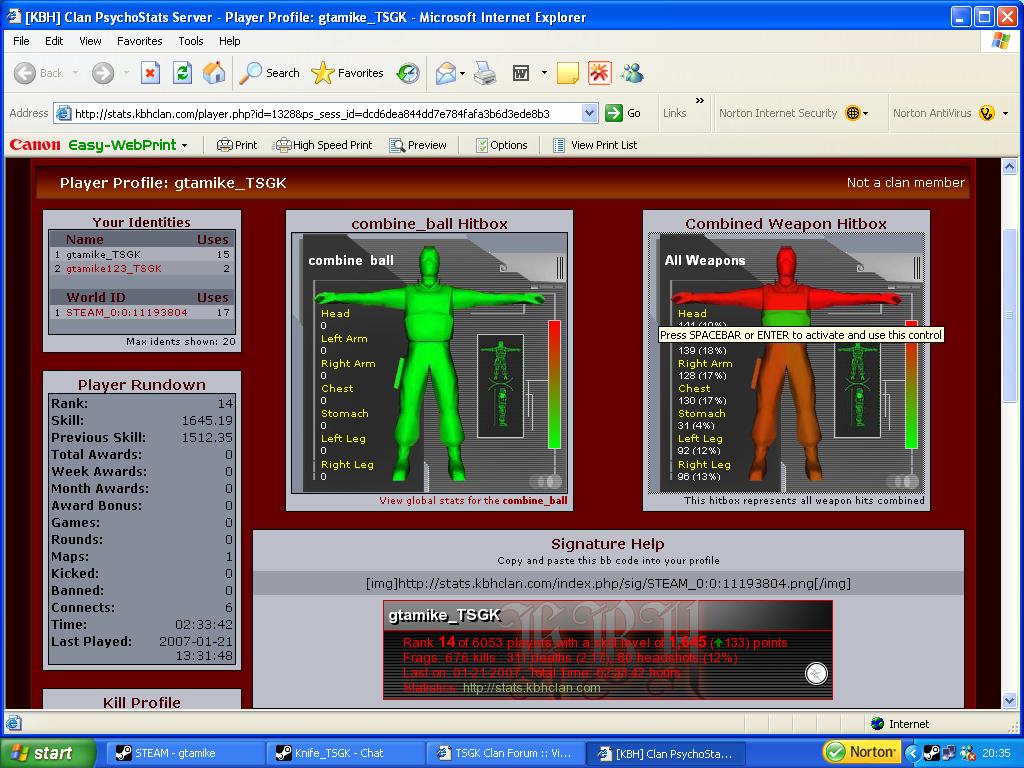The height and width of the screenshot is (768, 1024).
Task: Click the Go button beside address bar
Action: pos(623,113)
